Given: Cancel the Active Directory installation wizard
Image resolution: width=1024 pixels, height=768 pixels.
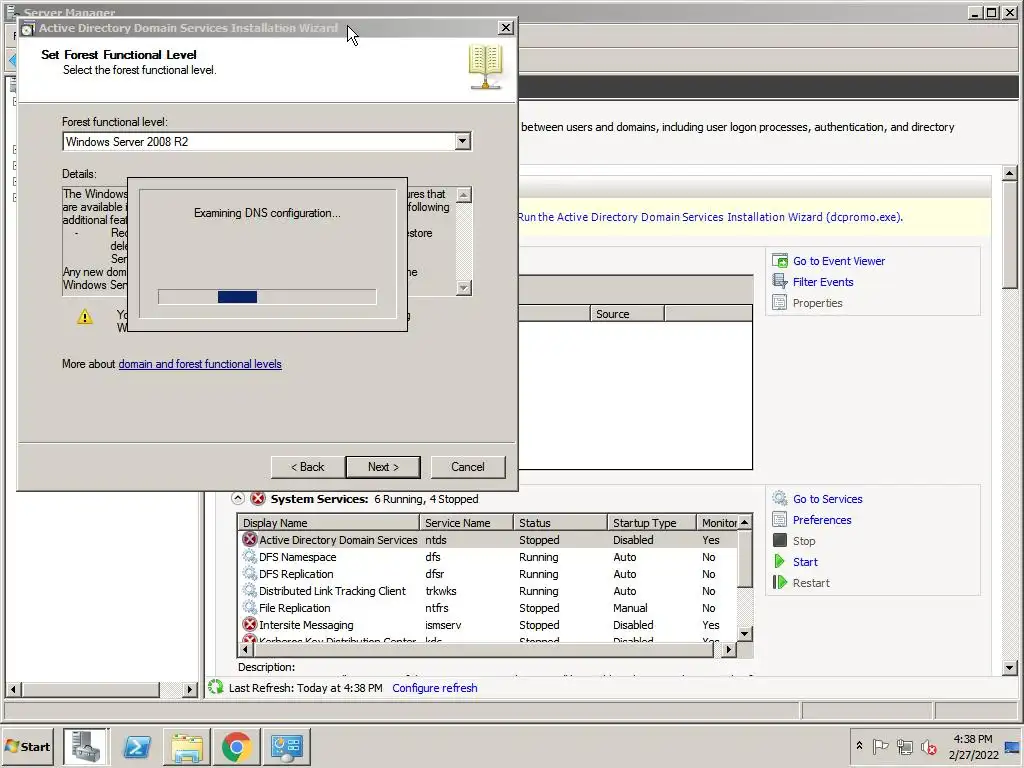Looking at the screenshot, I should [468, 467].
